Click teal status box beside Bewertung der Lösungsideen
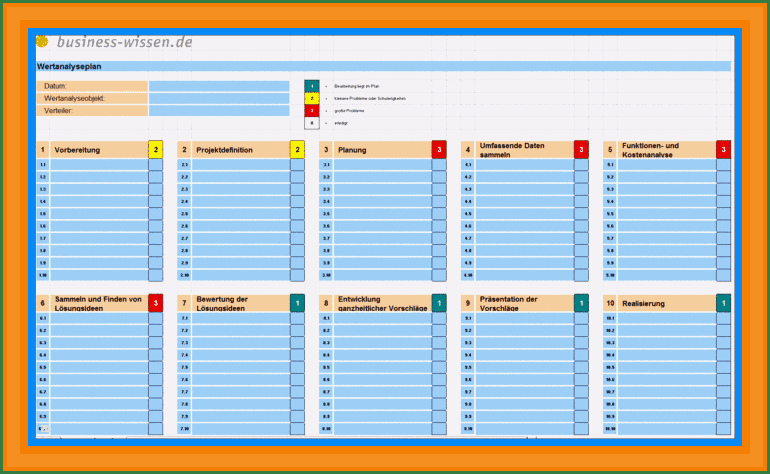 (x=297, y=303)
